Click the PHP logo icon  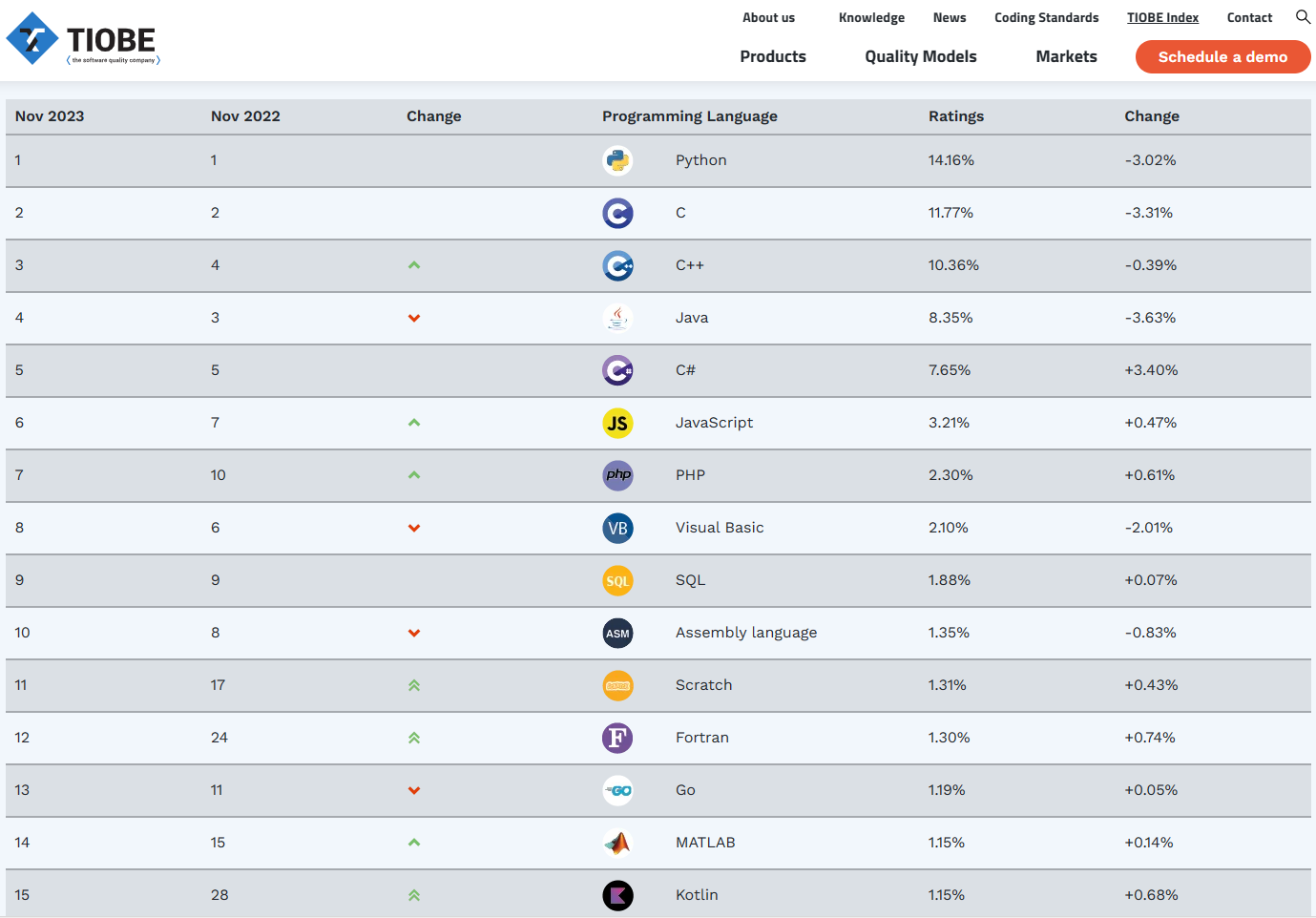[x=617, y=475]
